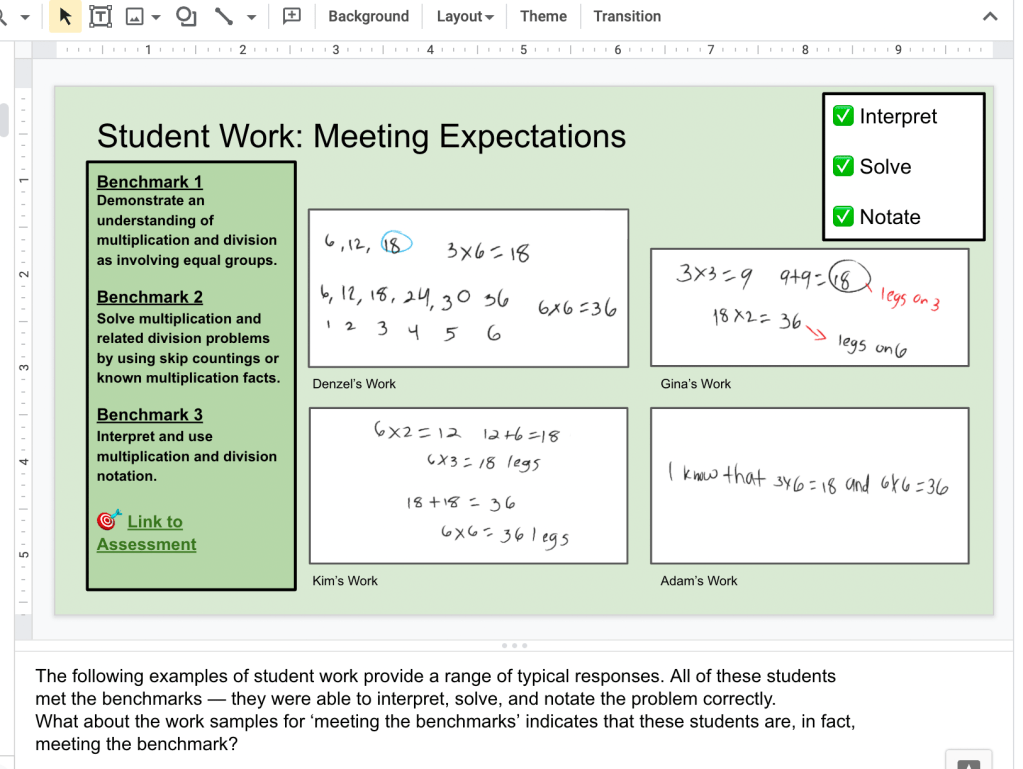Click the slide title Student Work: Meeting Expectations
This screenshot has width=1023, height=769.
(x=361, y=136)
